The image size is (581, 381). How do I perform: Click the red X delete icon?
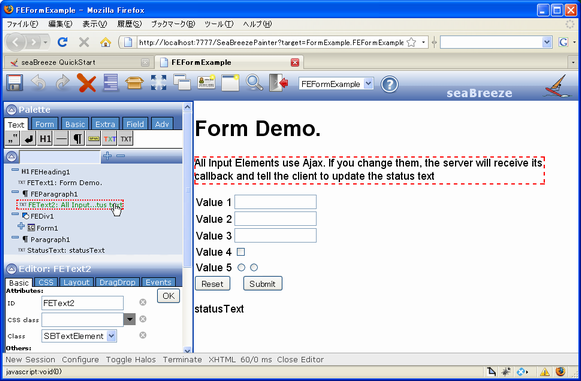pyautogui.click(x=86, y=83)
